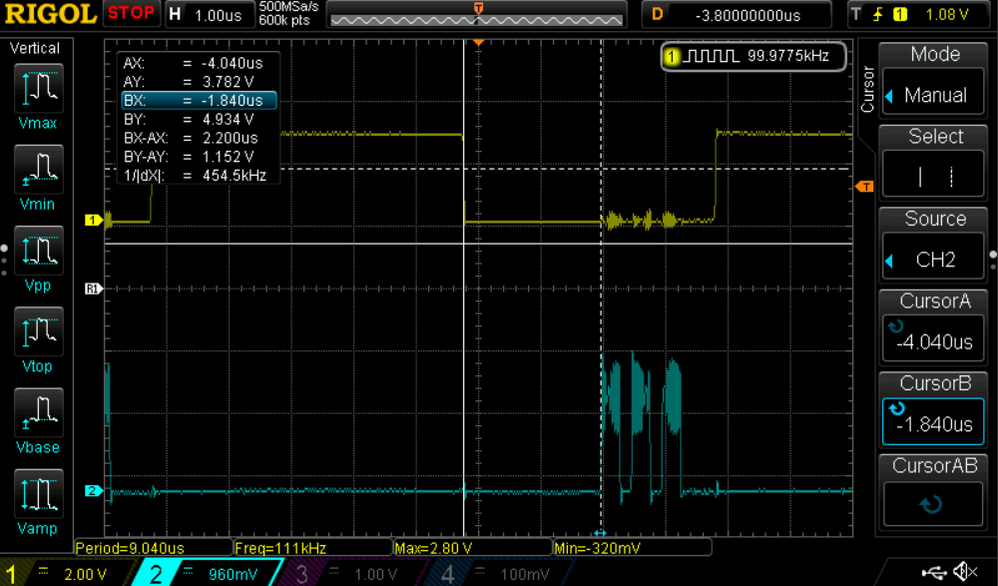
Task: Click the trigger rising edge icon
Action: [878, 14]
